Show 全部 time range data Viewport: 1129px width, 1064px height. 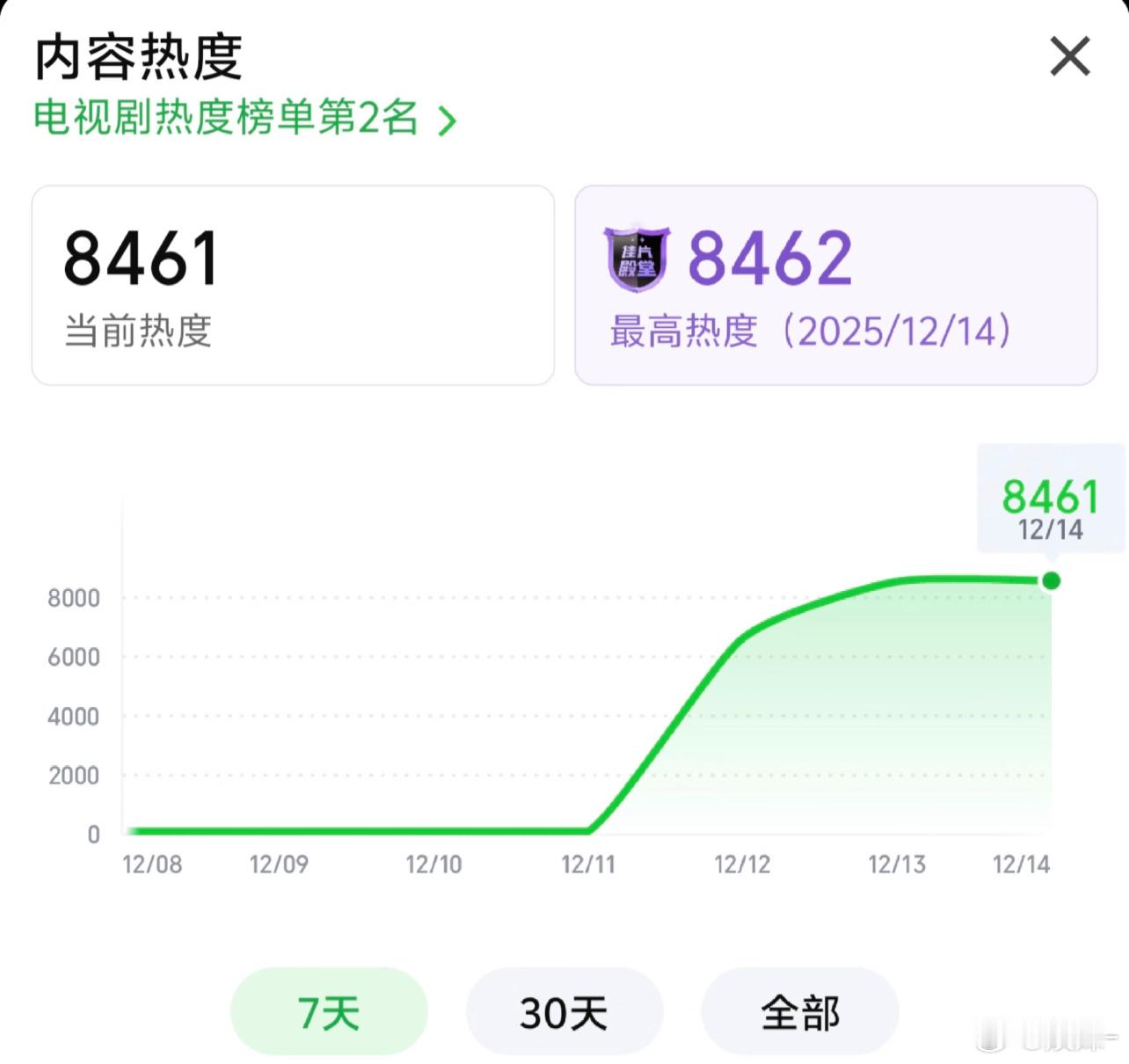pos(800,1011)
